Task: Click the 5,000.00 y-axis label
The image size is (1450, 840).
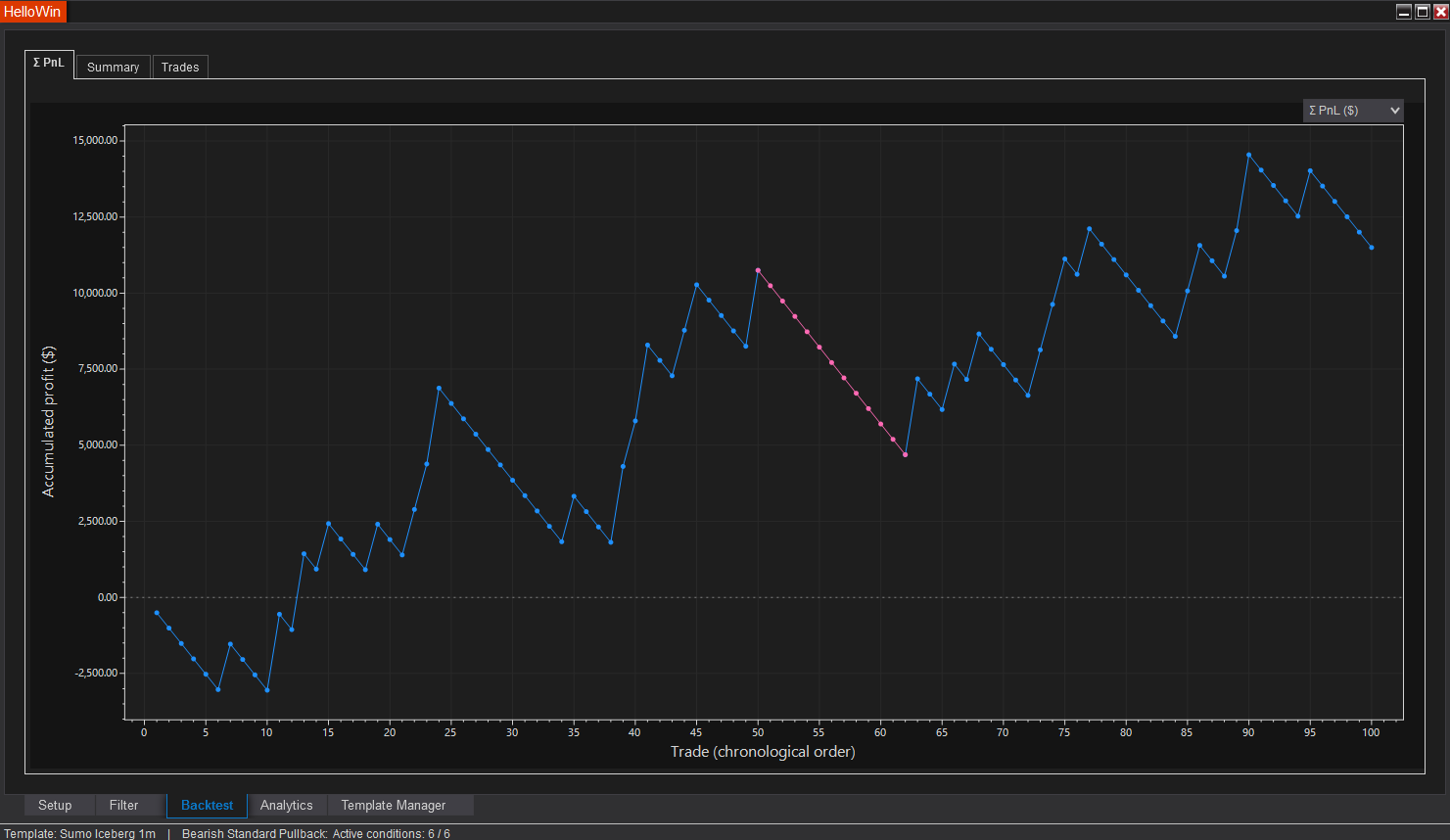Action: click(x=98, y=444)
